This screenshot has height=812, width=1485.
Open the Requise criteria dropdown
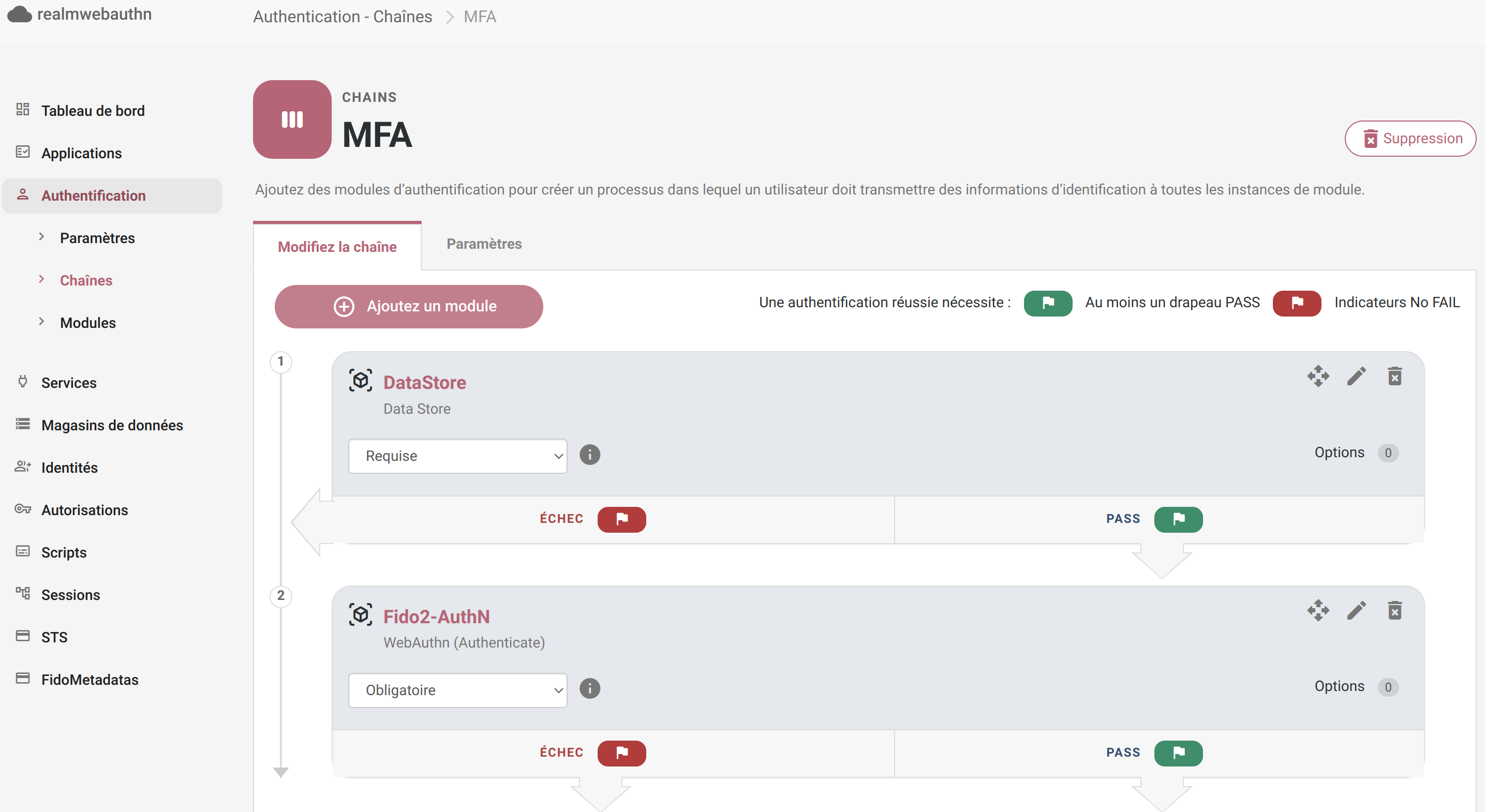pyautogui.click(x=458, y=456)
